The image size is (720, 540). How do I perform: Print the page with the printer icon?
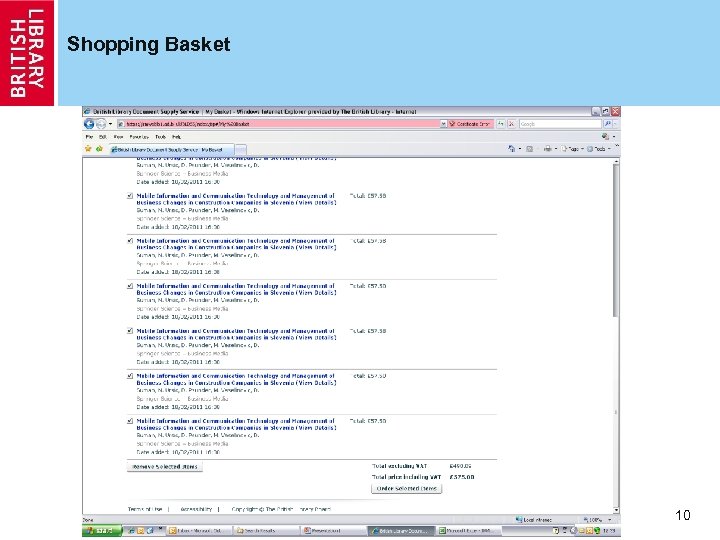[547, 149]
